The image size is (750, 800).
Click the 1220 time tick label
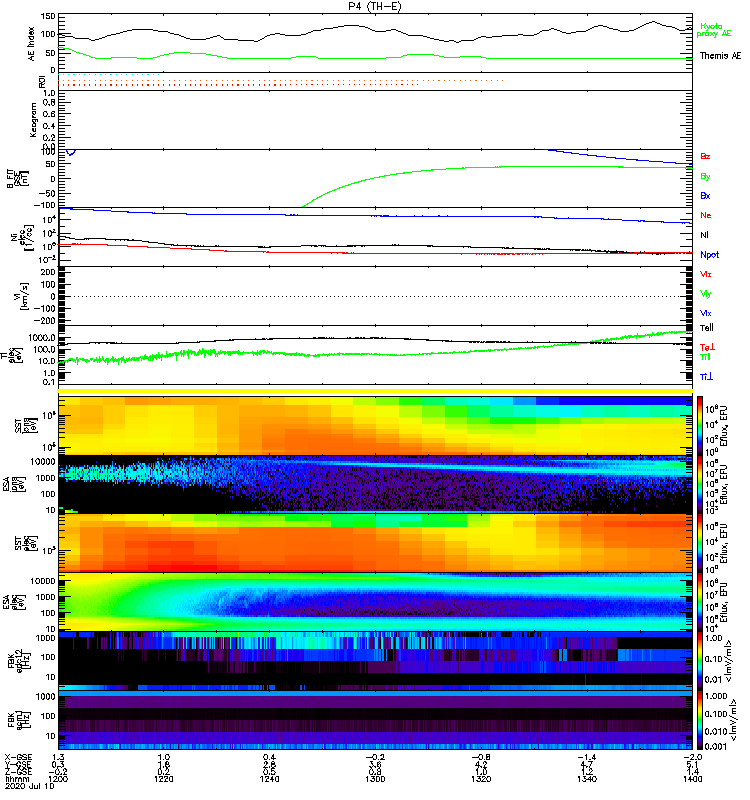(164, 779)
